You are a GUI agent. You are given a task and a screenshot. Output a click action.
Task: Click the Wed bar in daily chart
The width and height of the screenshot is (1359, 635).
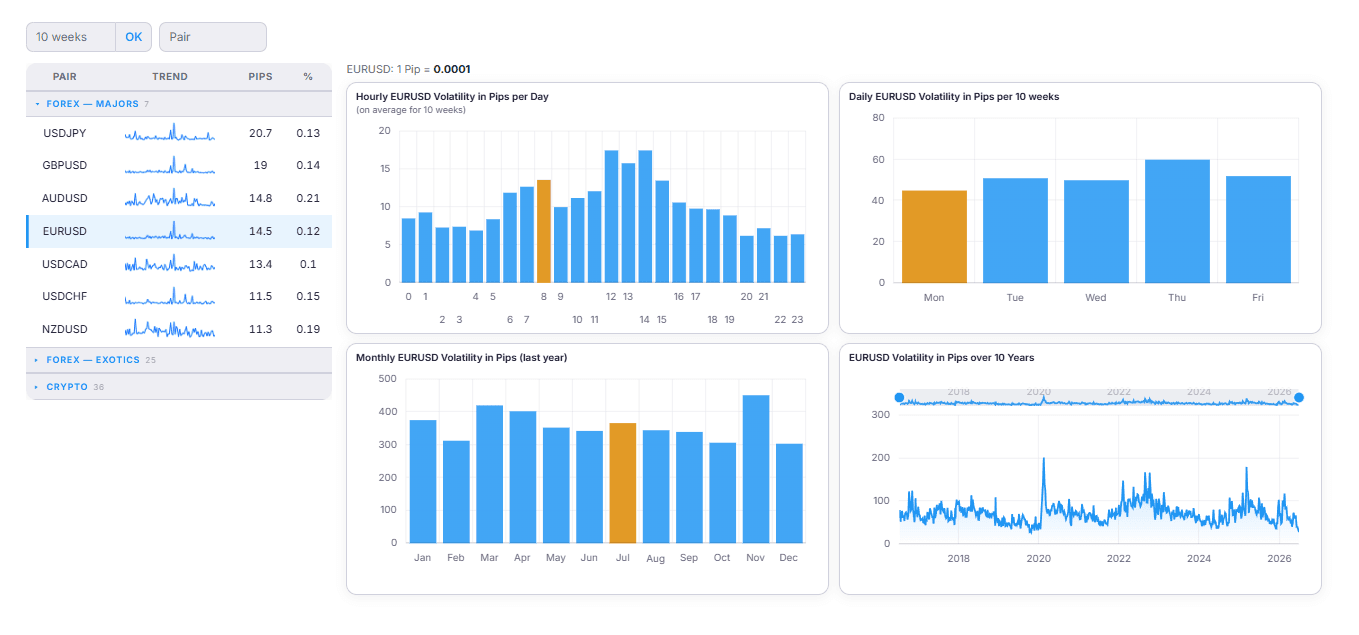point(1096,231)
